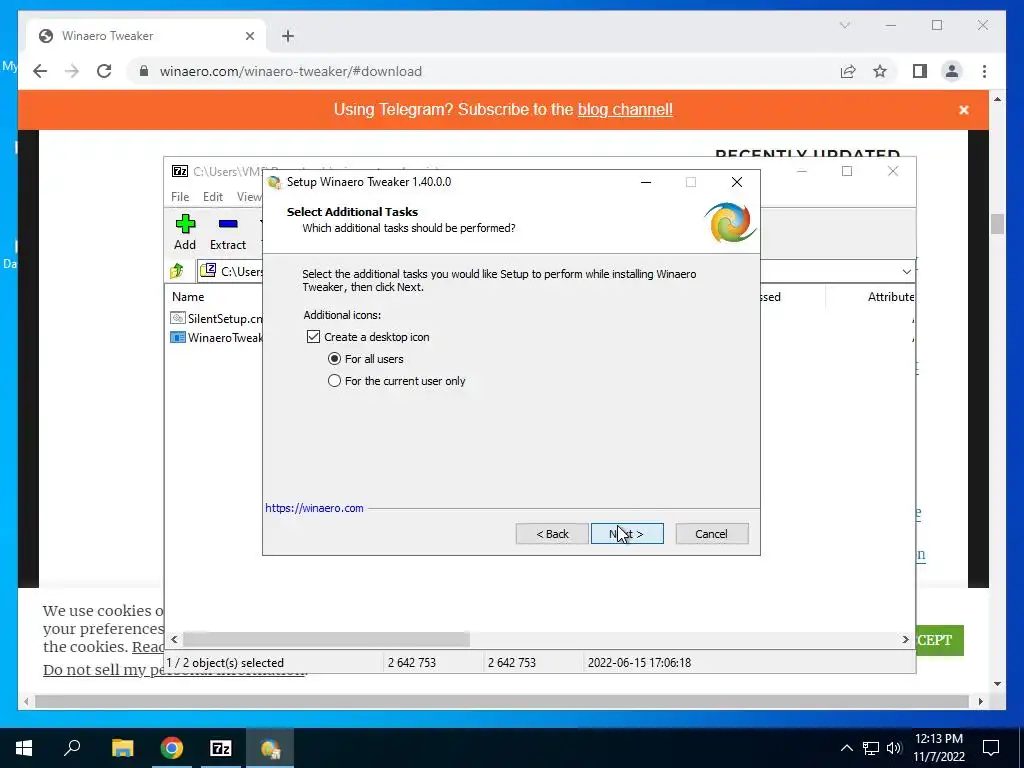
Task: Click the Extract icon in 7-Zip toolbar
Action: [x=228, y=224]
